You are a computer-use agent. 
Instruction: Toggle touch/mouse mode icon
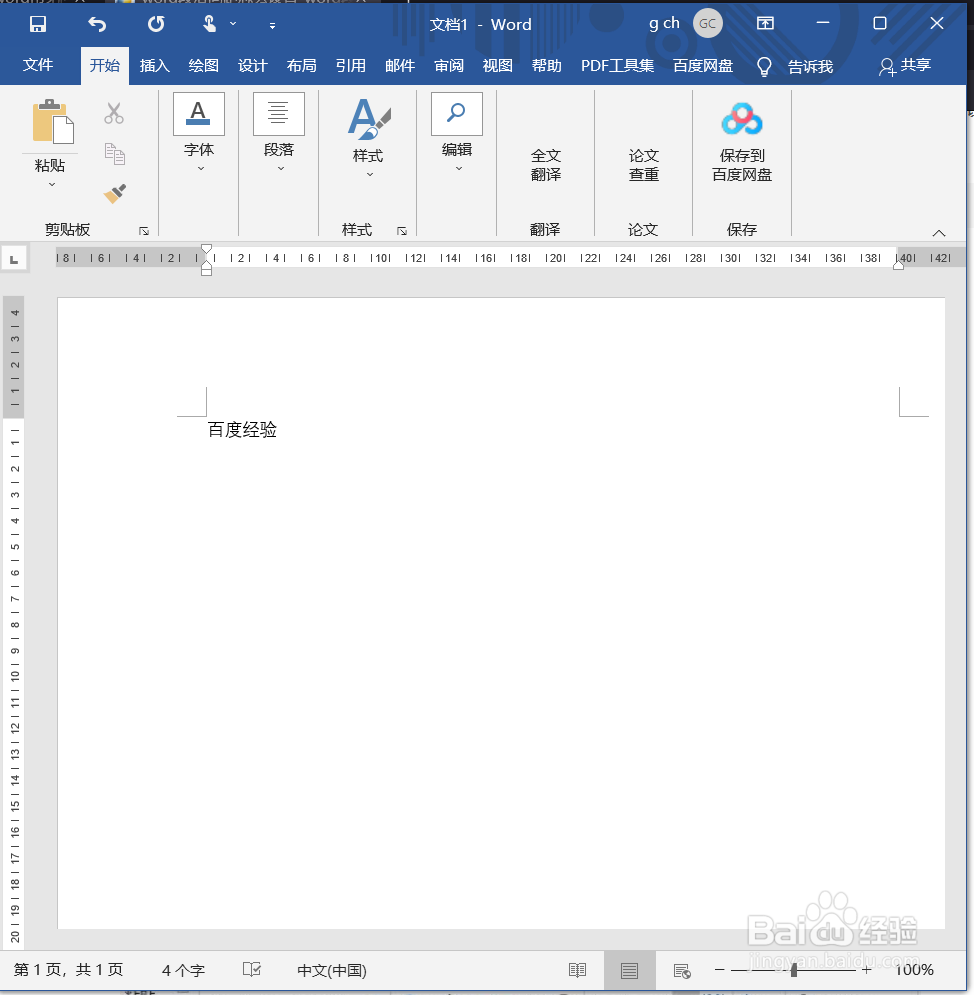tap(209, 24)
